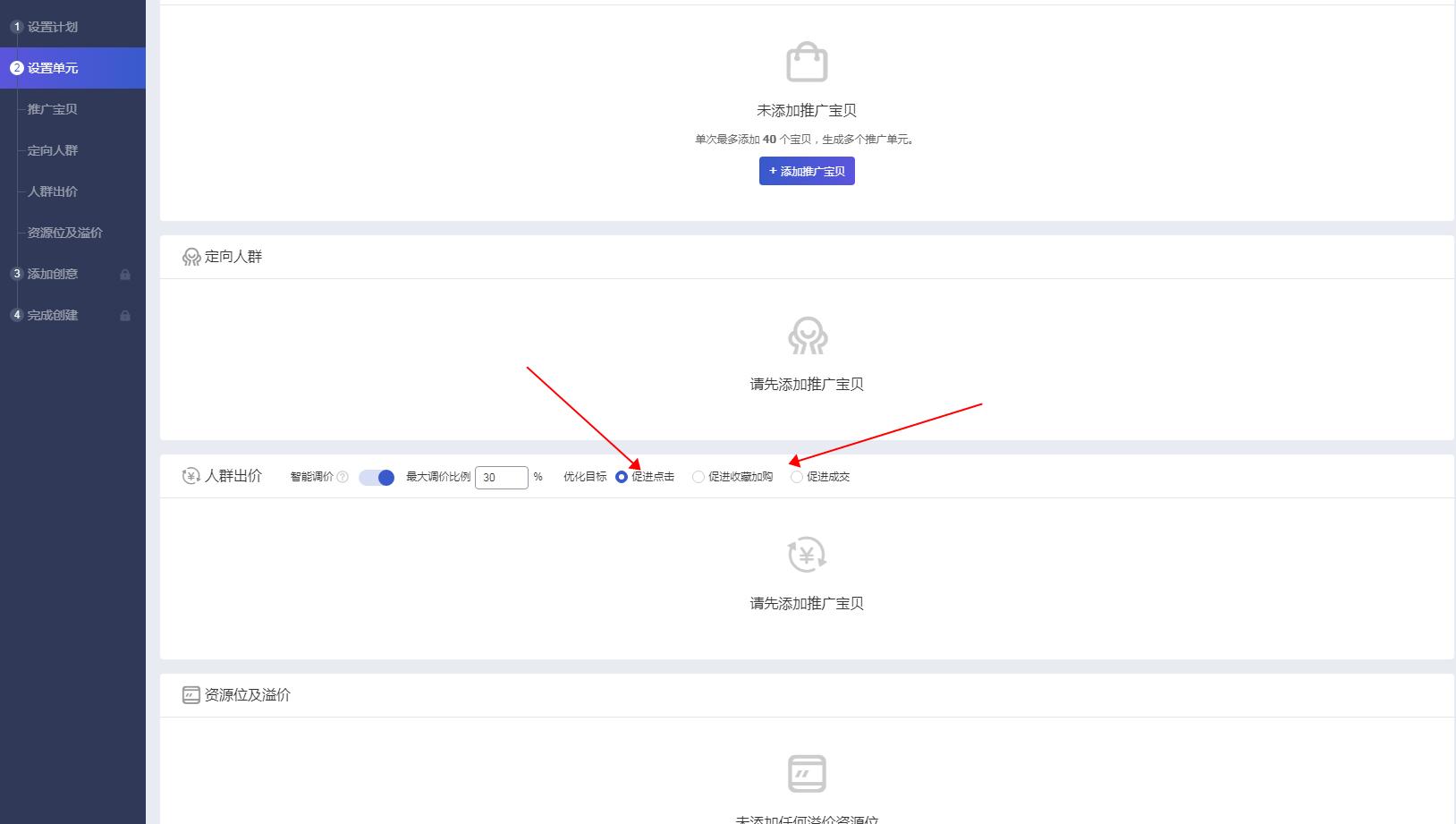Viewport: 1456px width, 824px height.
Task: Click the 定向人群 section header icon
Action: point(190,256)
